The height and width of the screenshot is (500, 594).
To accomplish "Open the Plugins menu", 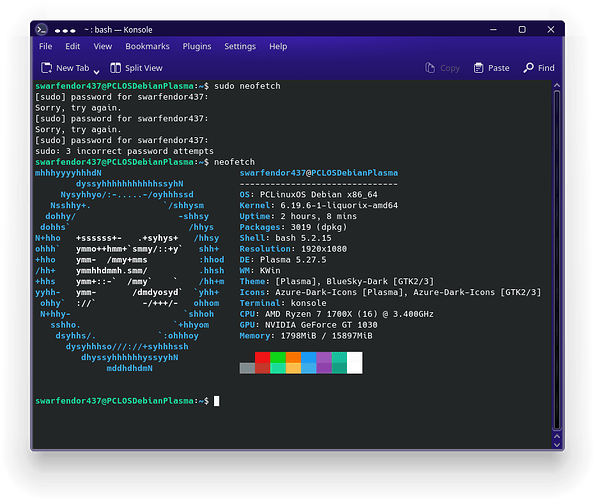I will click(x=197, y=46).
